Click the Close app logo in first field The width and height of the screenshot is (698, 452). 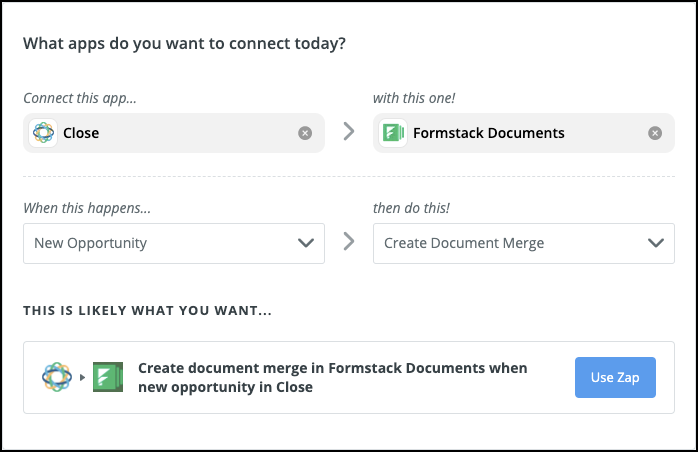tap(43, 133)
